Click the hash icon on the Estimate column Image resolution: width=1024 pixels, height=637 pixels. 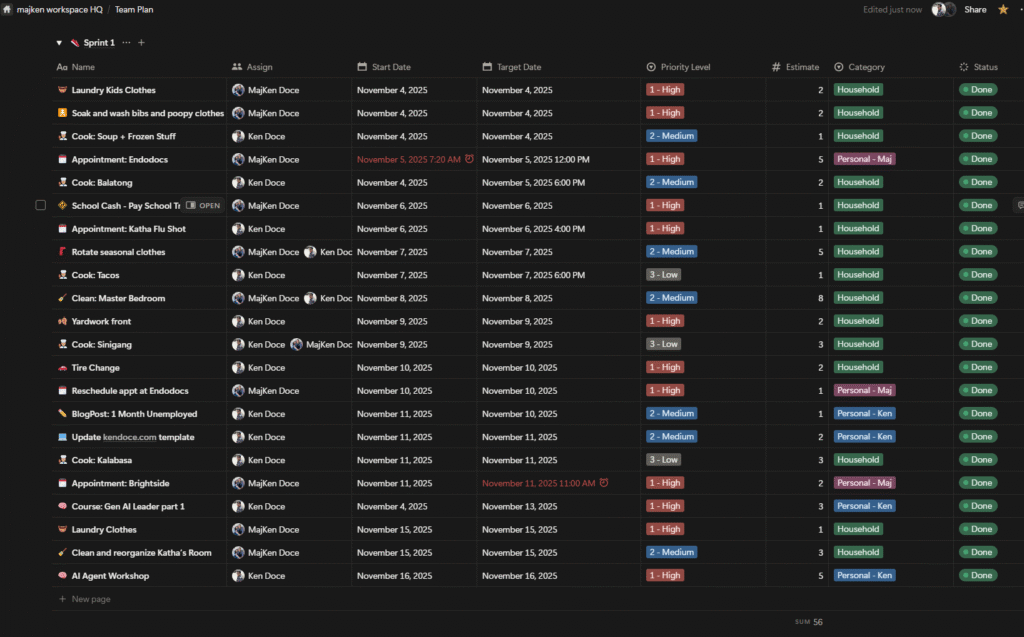(775, 66)
